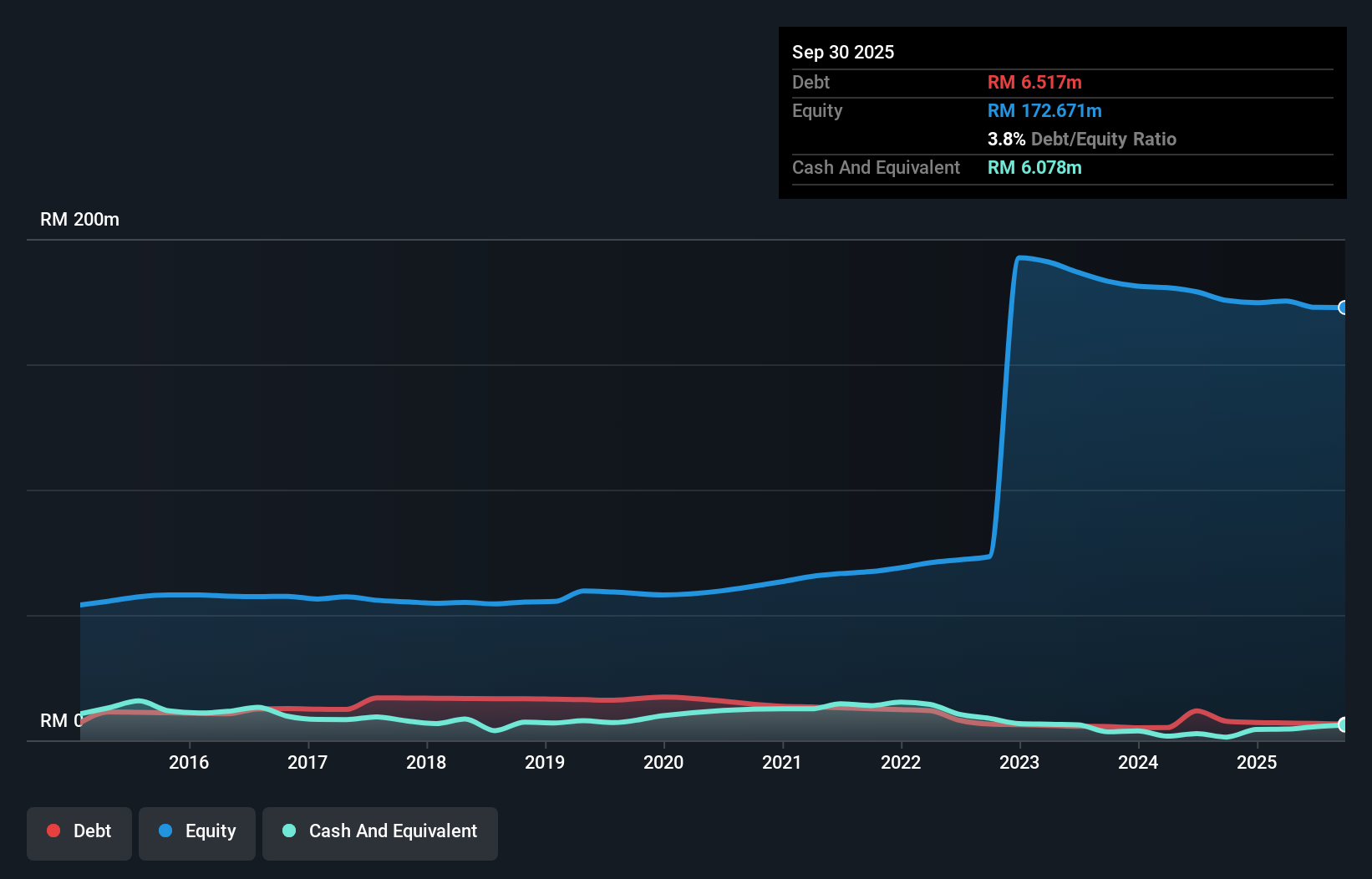1372x879 pixels.
Task: Select the 2023 year label
Action: coord(1020,763)
